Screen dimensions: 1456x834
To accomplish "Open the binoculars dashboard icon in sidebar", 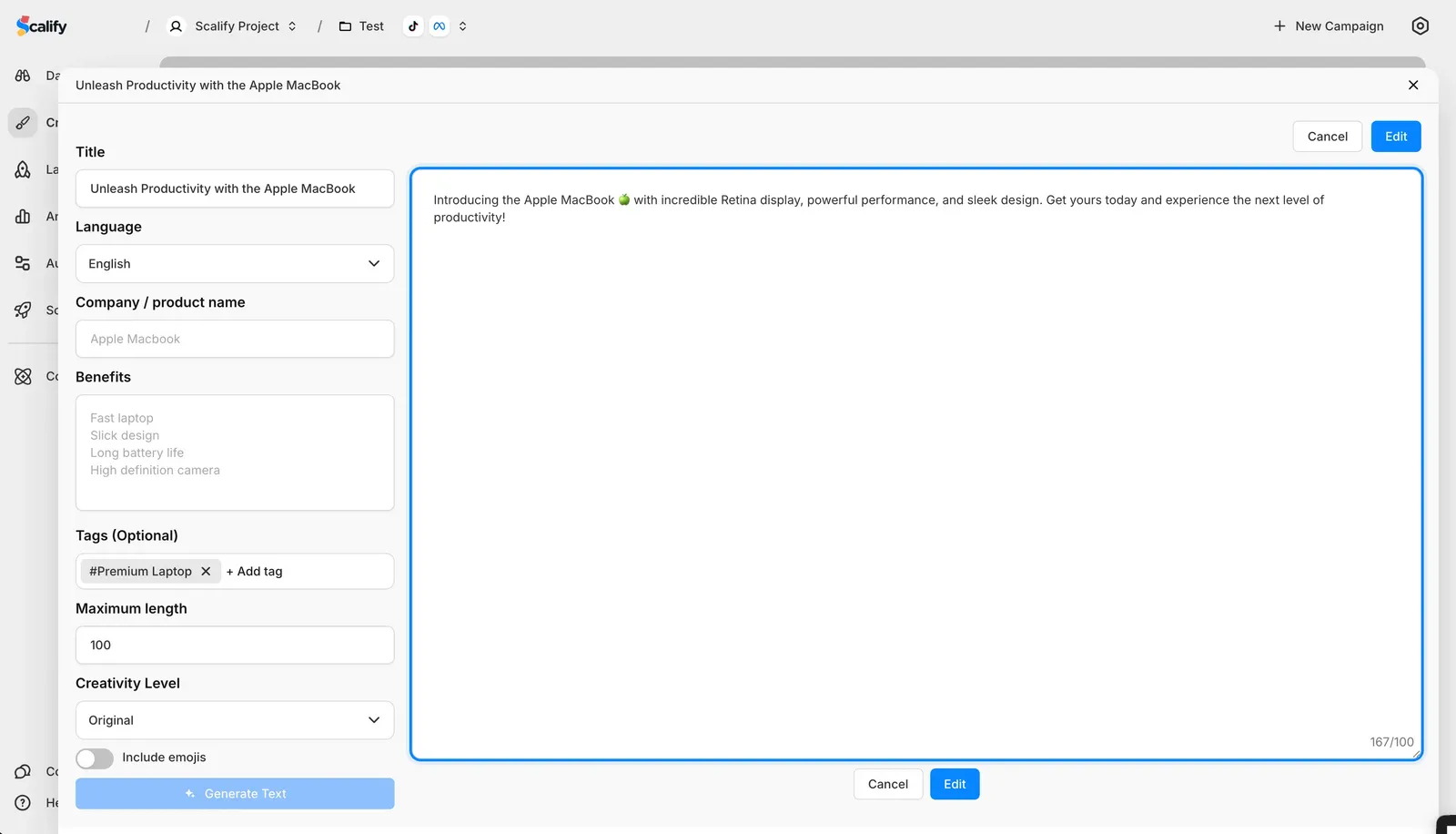I will tap(23, 76).
